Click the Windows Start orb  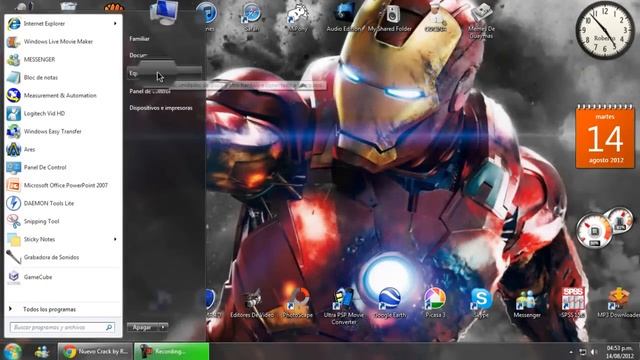tap(12, 351)
